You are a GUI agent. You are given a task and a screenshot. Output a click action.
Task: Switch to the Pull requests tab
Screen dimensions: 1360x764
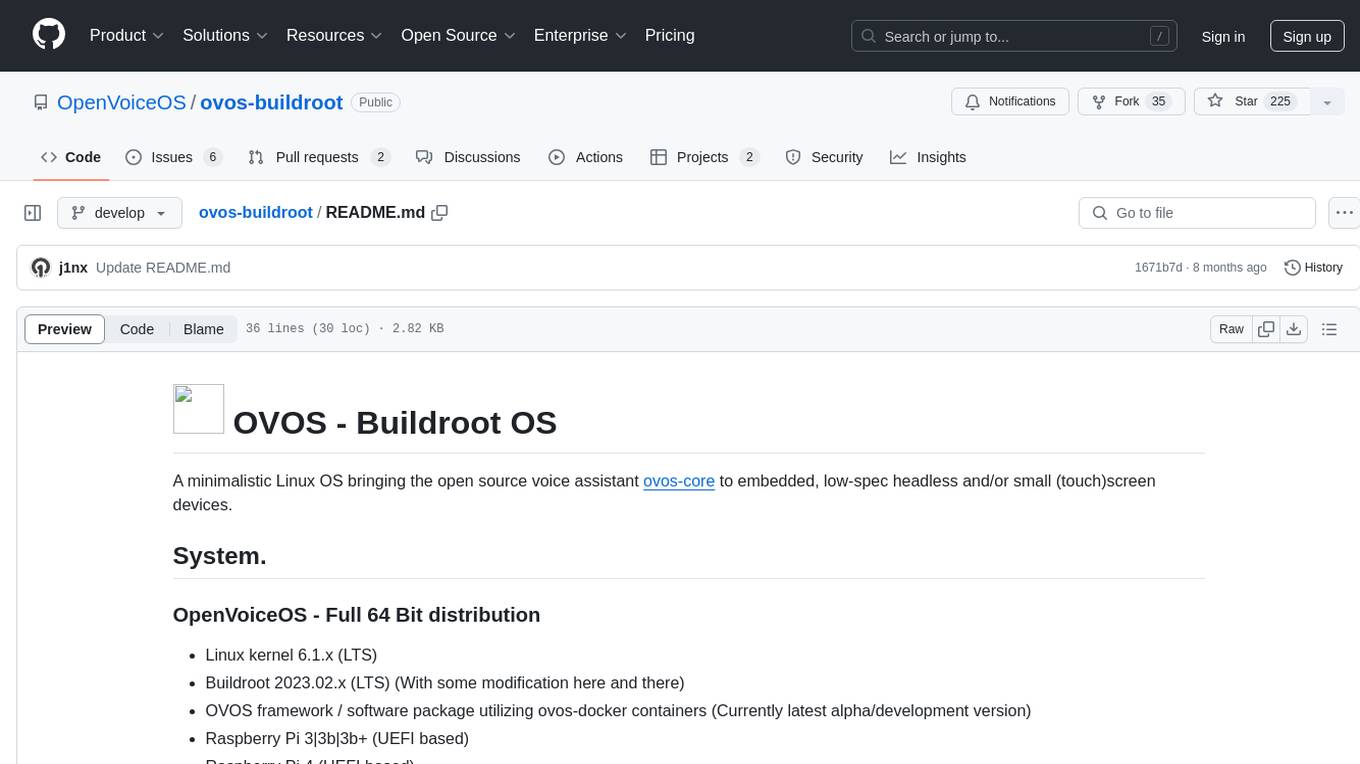pos(319,157)
